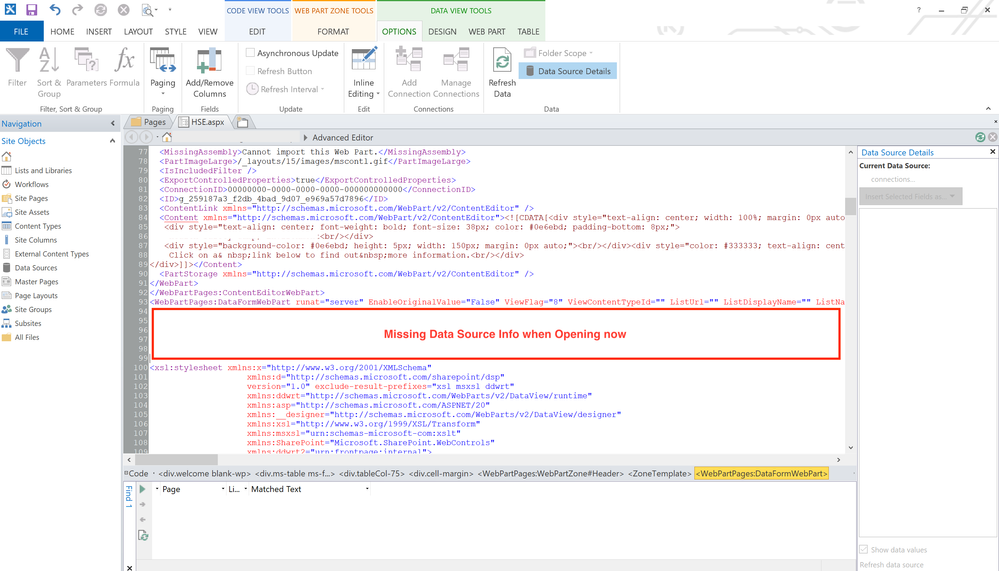Open Page Layouts in navigation
The width and height of the screenshot is (999, 571).
(30, 296)
